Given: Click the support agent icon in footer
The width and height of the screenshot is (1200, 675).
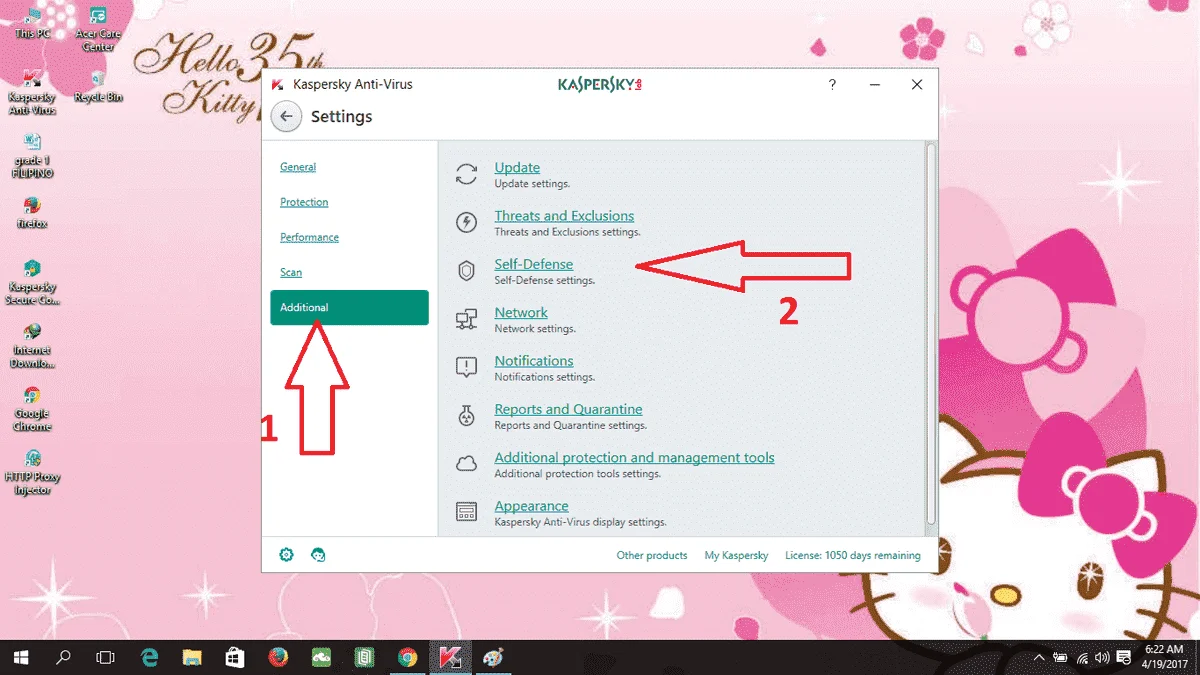Looking at the screenshot, I should click(x=319, y=555).
